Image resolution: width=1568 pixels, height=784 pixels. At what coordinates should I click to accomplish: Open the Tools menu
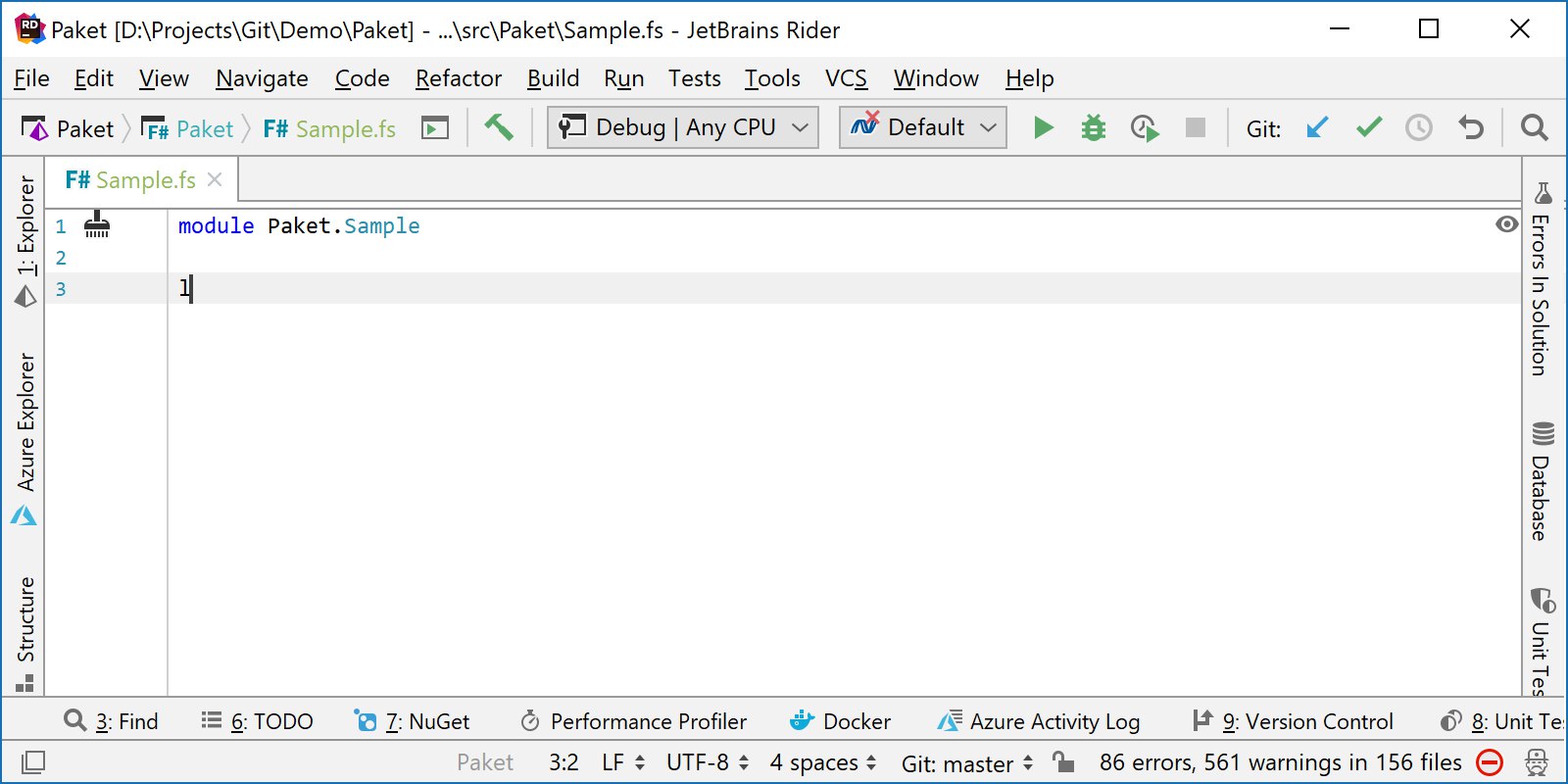[x=772, y=78]
